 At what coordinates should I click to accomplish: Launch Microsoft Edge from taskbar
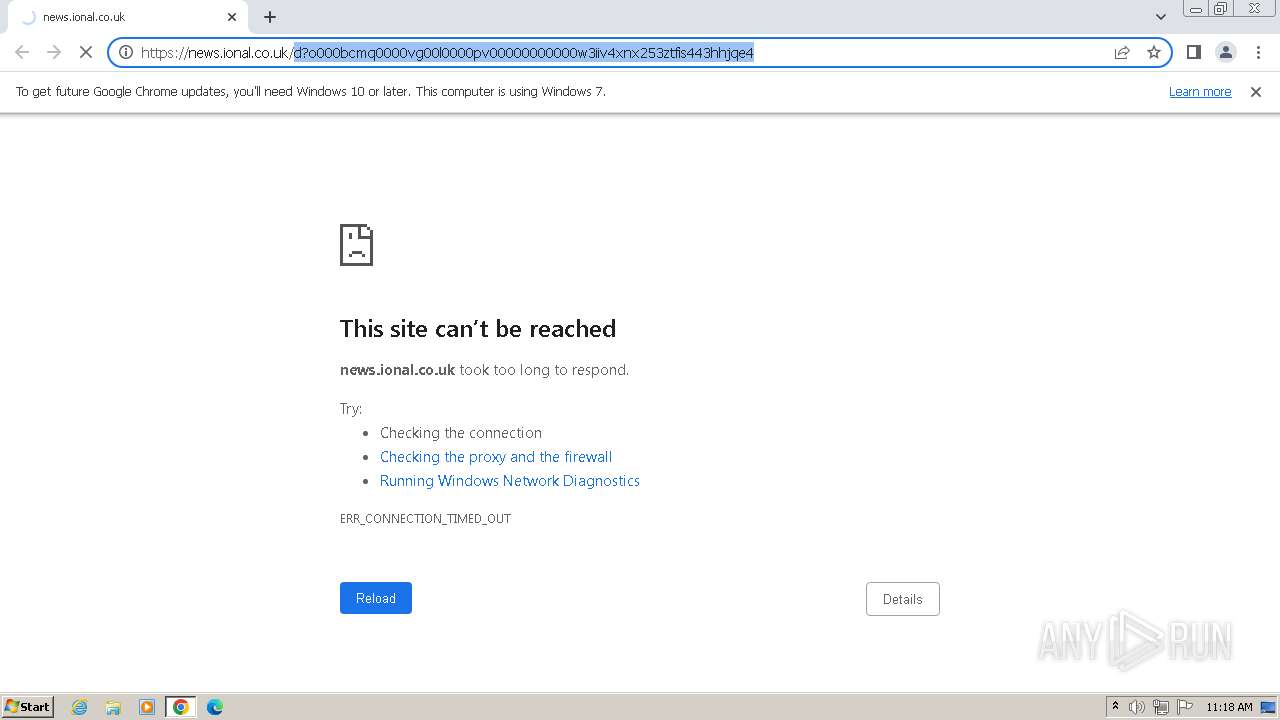(x=215, y=707)
